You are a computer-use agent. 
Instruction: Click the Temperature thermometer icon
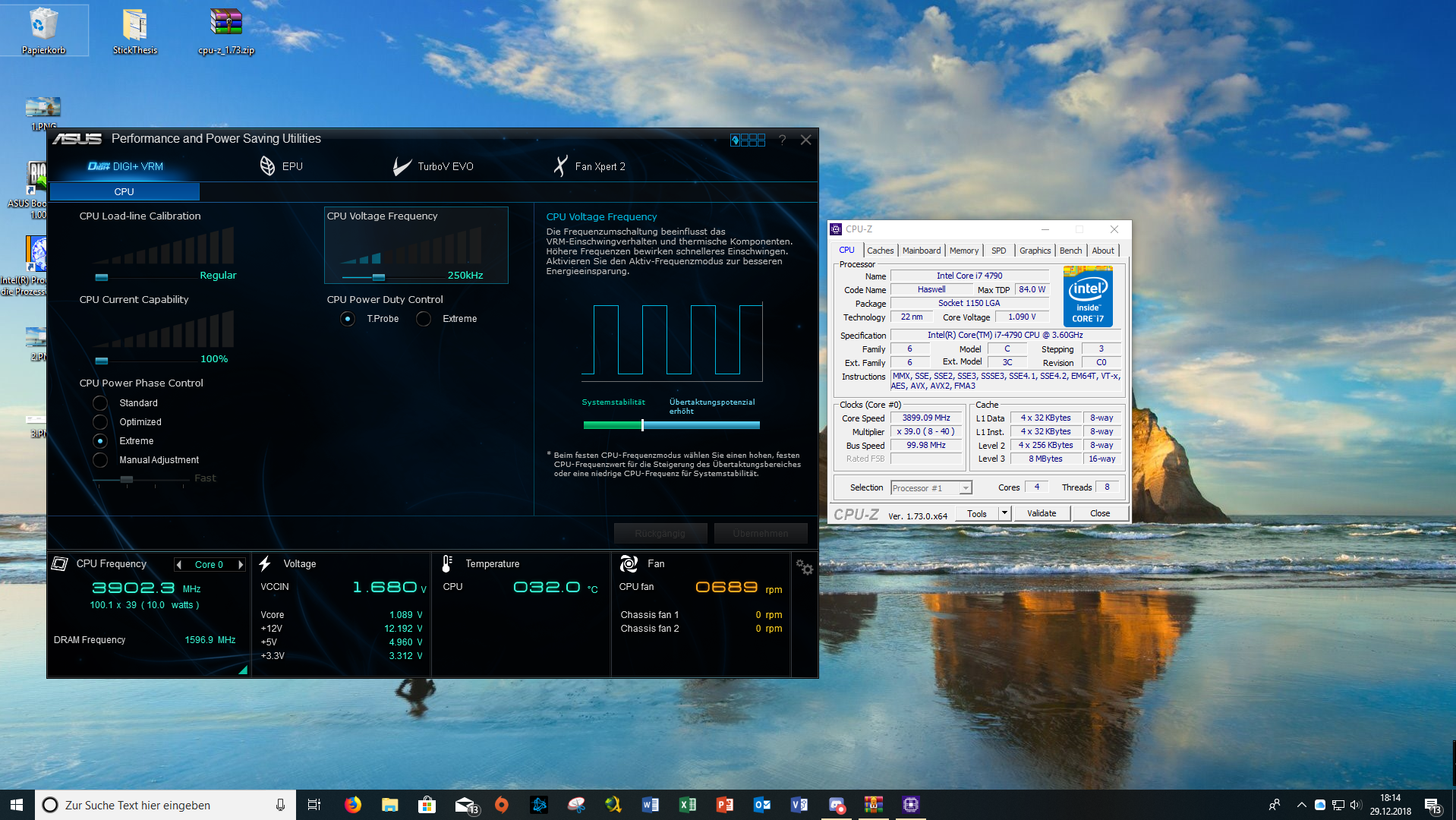447,564
